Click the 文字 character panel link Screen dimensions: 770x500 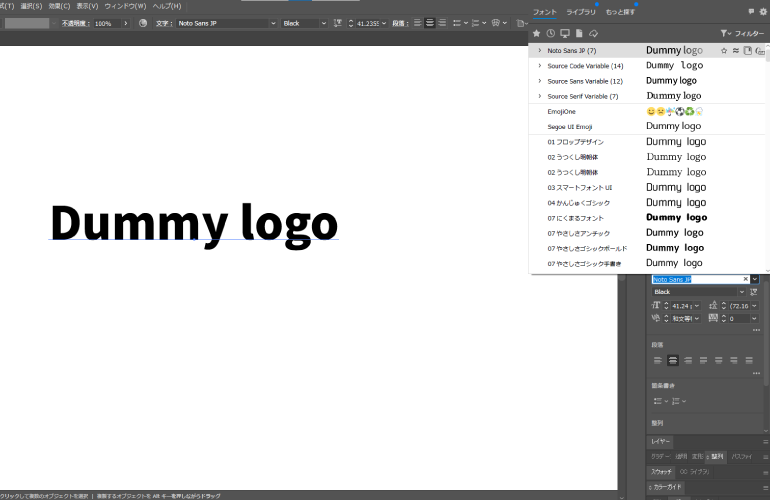point(164,23)
